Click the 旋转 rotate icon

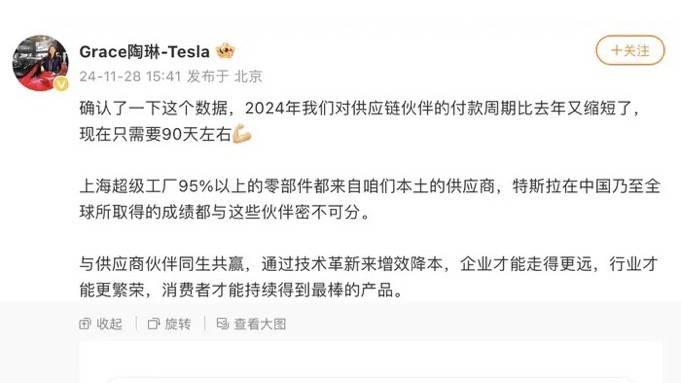(154, 324)
